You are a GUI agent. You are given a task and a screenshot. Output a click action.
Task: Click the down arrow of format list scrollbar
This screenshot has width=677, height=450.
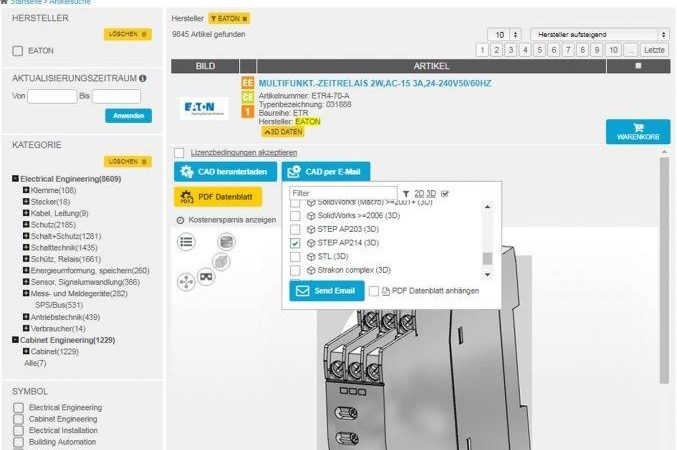pos(487,275)
